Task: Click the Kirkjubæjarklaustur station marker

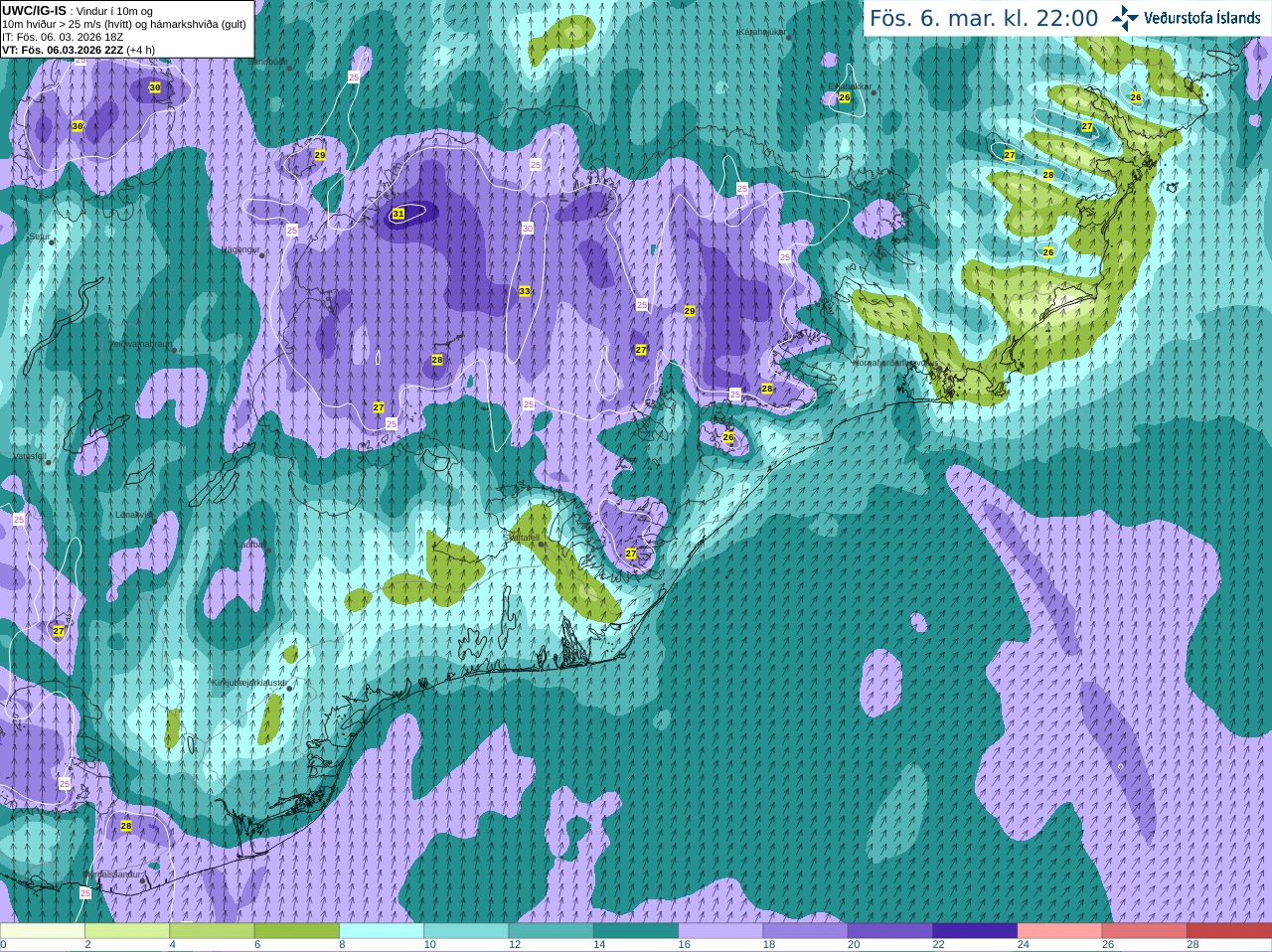Action: 289,688
